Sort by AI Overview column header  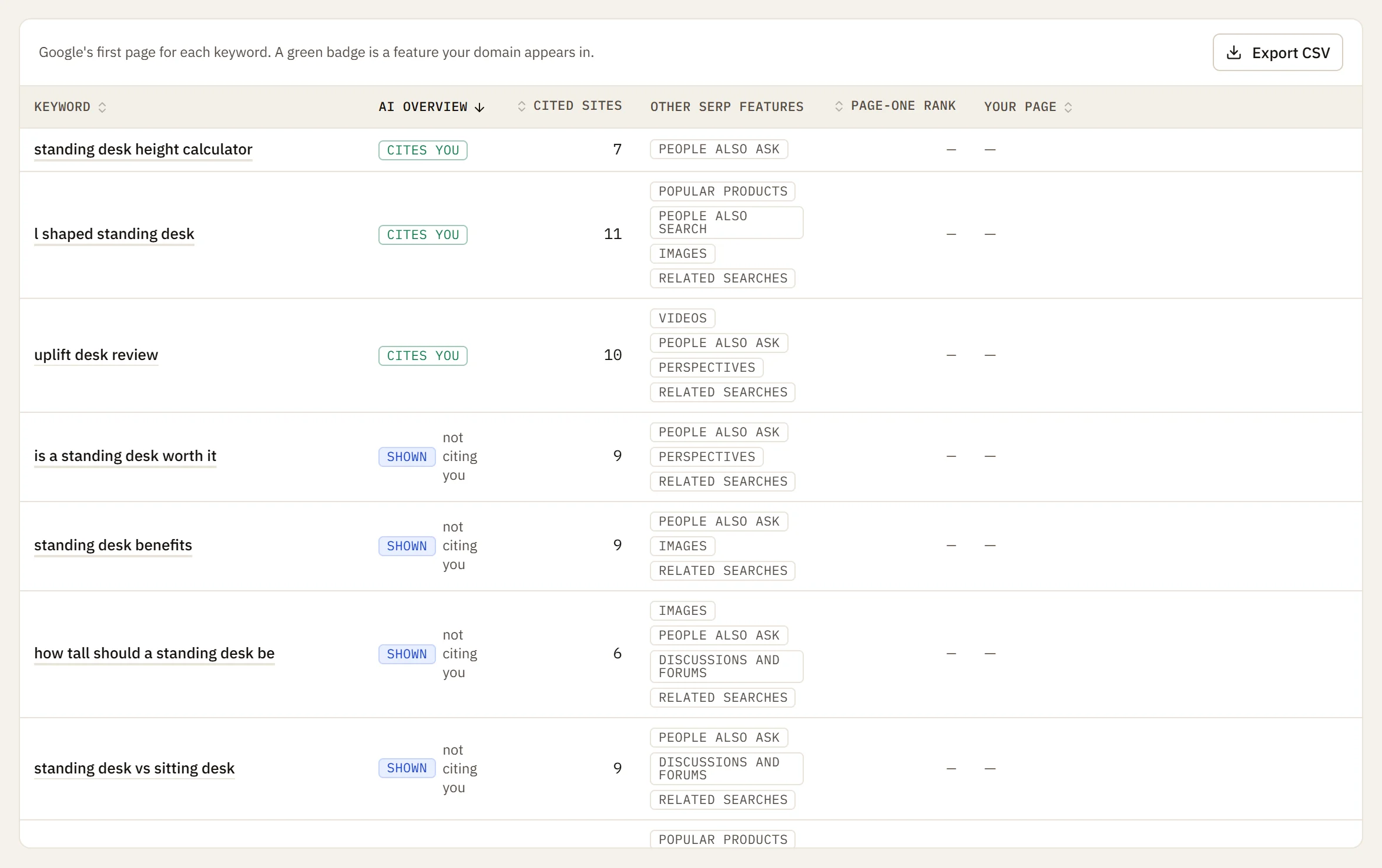431,107
